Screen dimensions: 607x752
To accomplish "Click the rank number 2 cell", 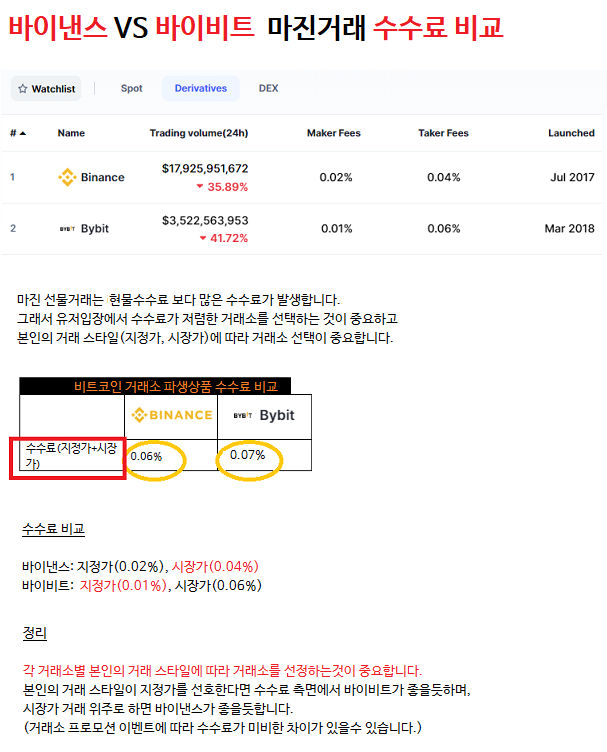I will [x=13, y=228].
